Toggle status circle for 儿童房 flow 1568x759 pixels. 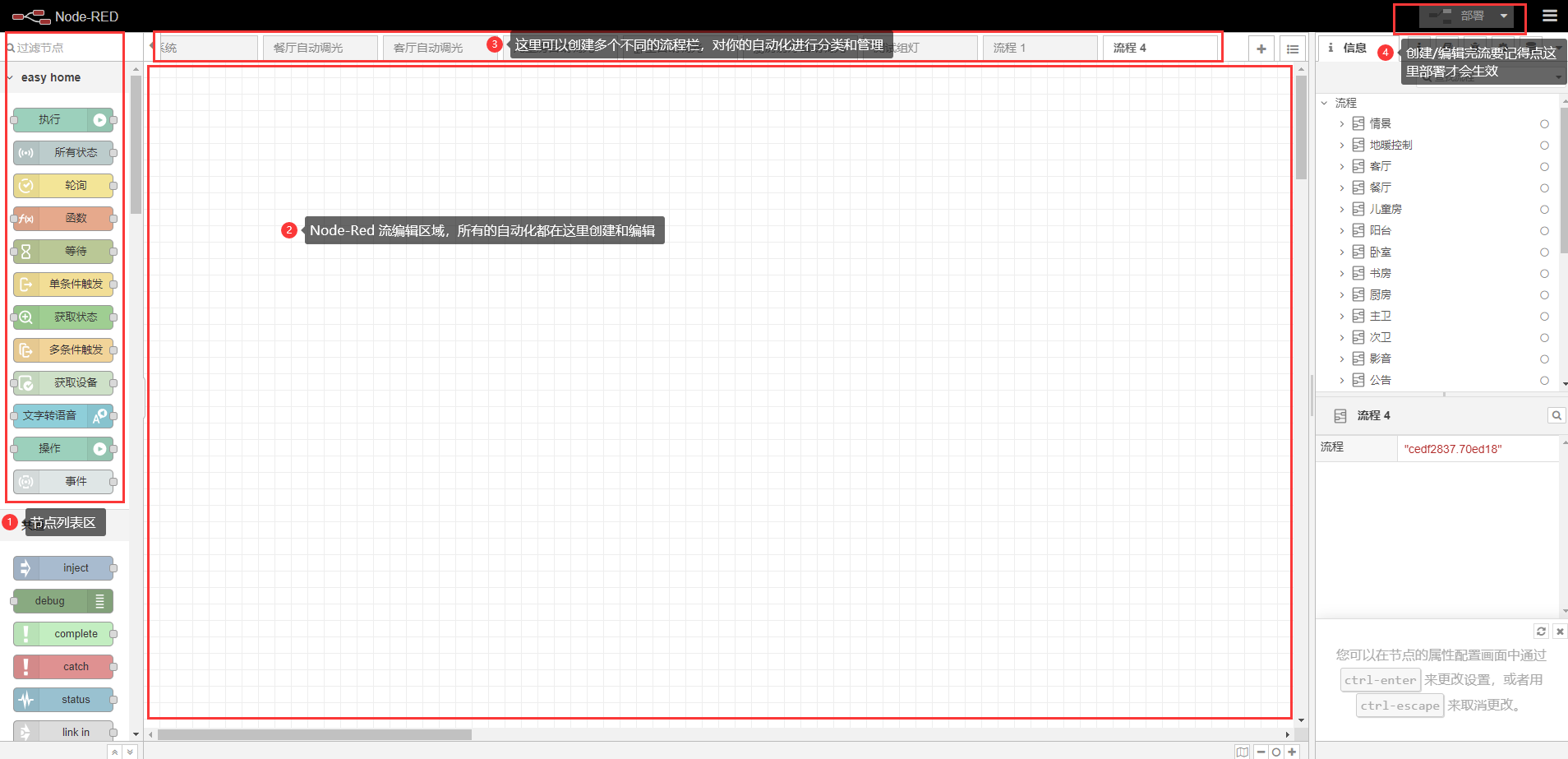(x=1544, y=210)
